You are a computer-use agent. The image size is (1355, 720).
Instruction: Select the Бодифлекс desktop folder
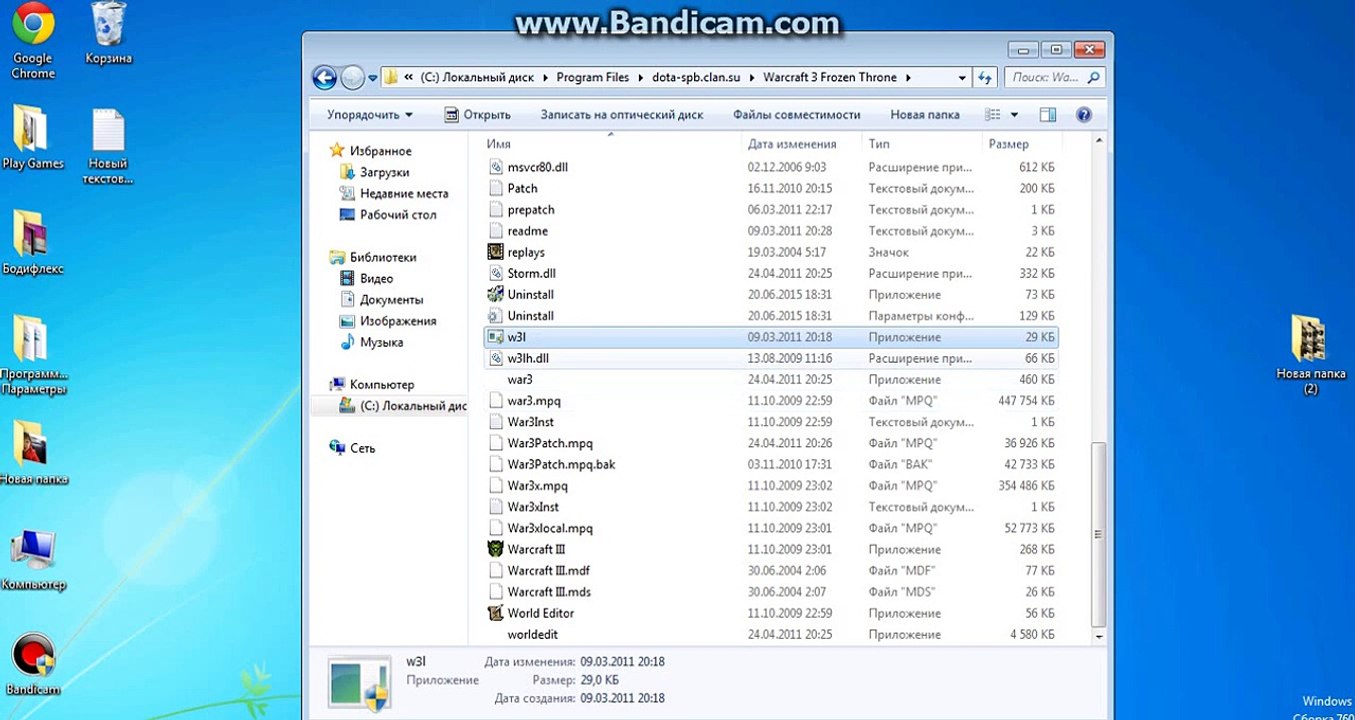point(33,244)
